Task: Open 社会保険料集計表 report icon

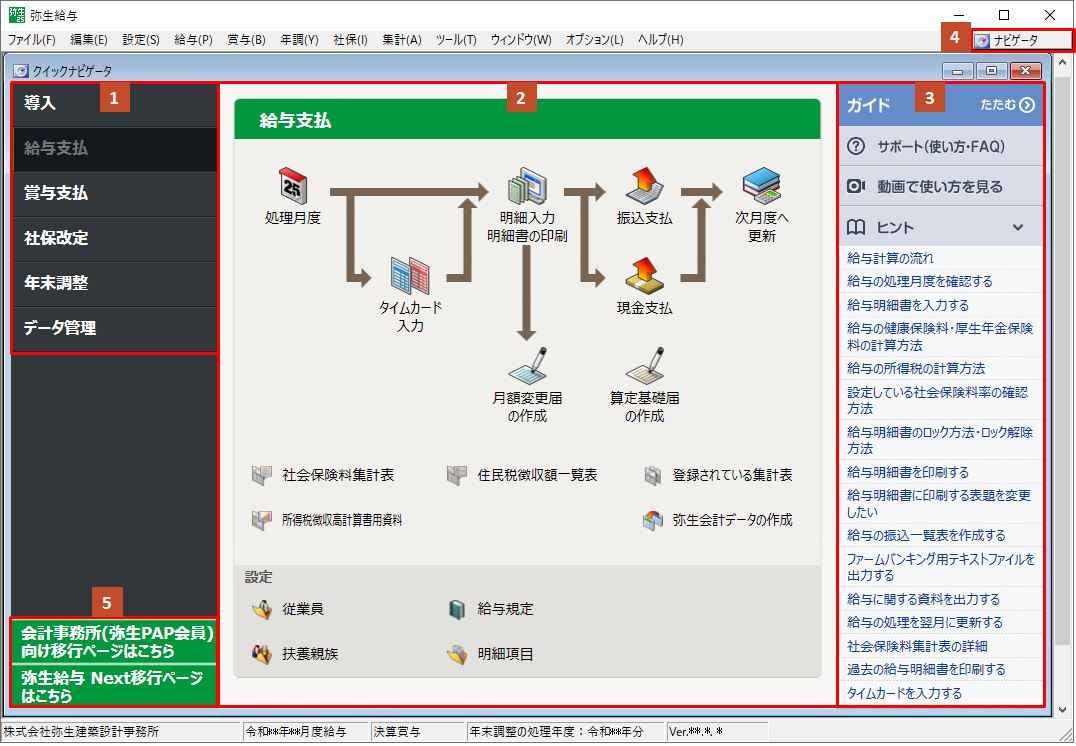Action: [261, 475]
